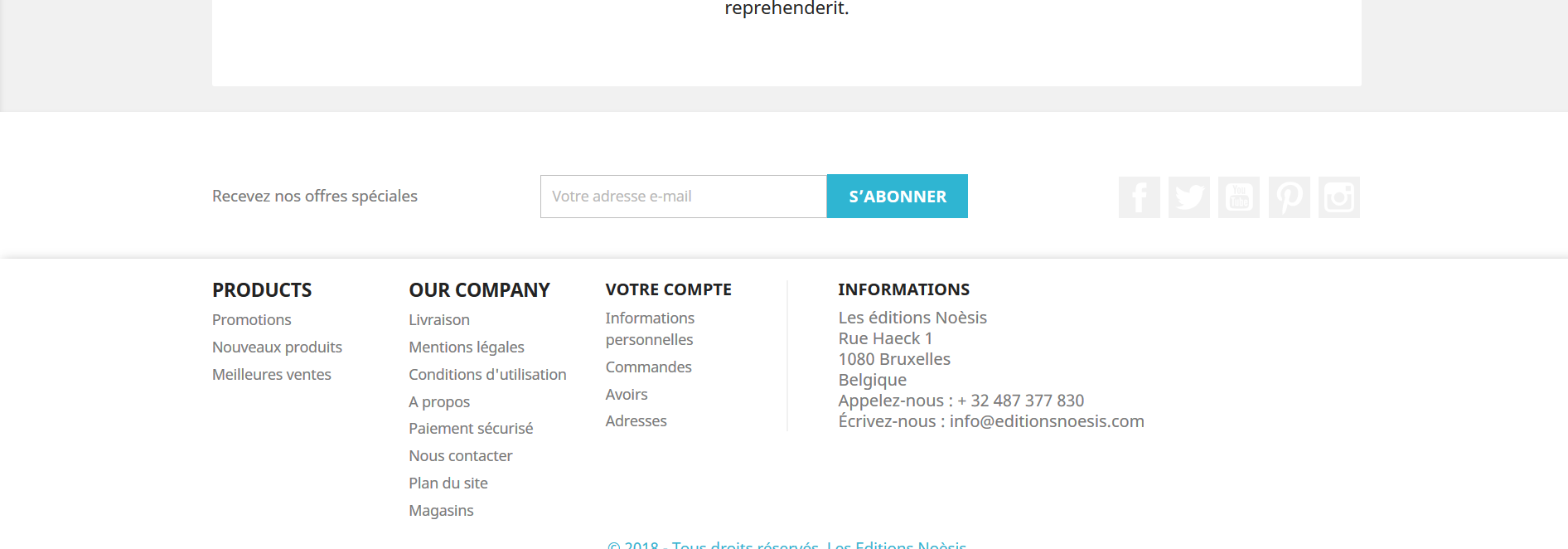Open the Promotions link

pyautogui.click(x=251, y=320)
